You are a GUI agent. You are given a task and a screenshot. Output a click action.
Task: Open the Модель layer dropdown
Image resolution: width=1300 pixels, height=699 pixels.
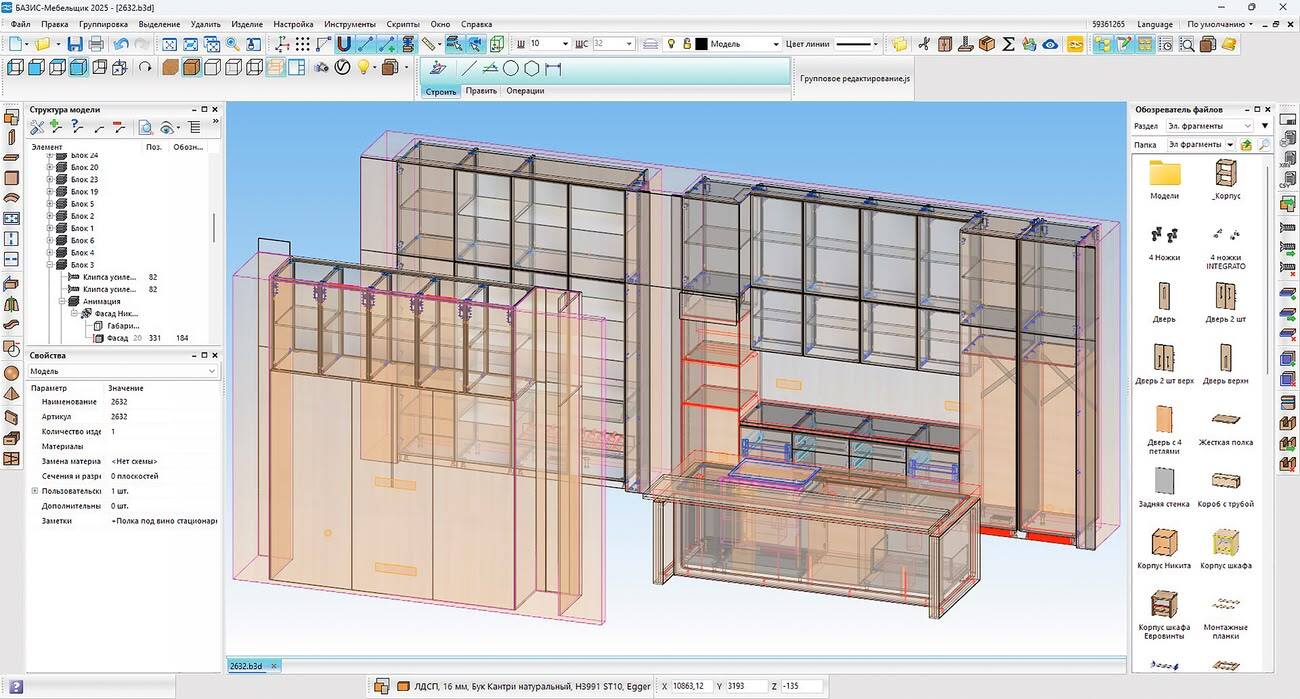tap(775, 44)
